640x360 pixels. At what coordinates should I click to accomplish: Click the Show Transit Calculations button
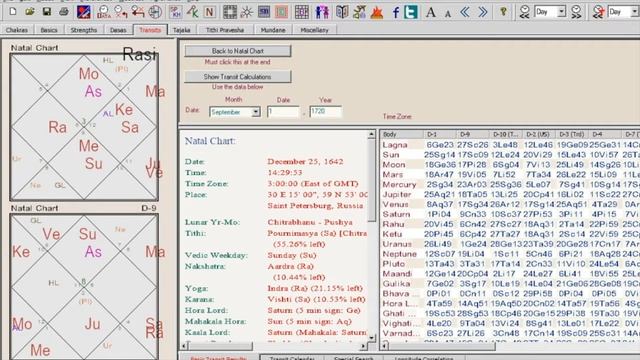238,77
